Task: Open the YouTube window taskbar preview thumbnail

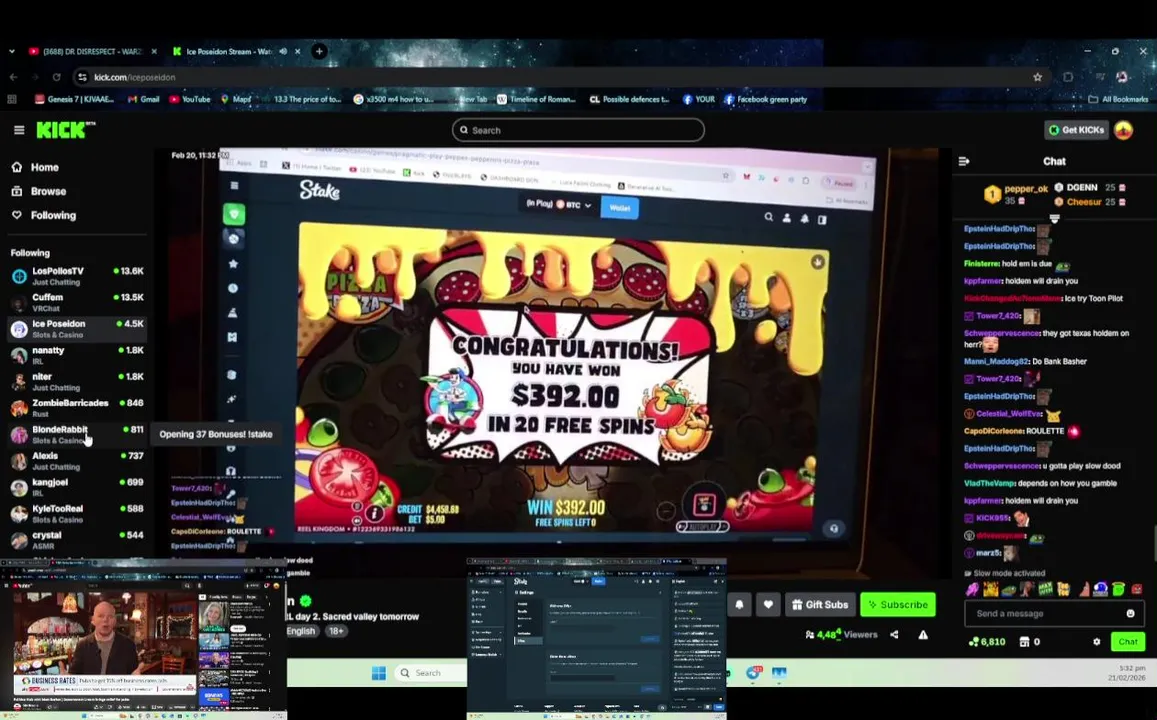Action: (143, 639)
